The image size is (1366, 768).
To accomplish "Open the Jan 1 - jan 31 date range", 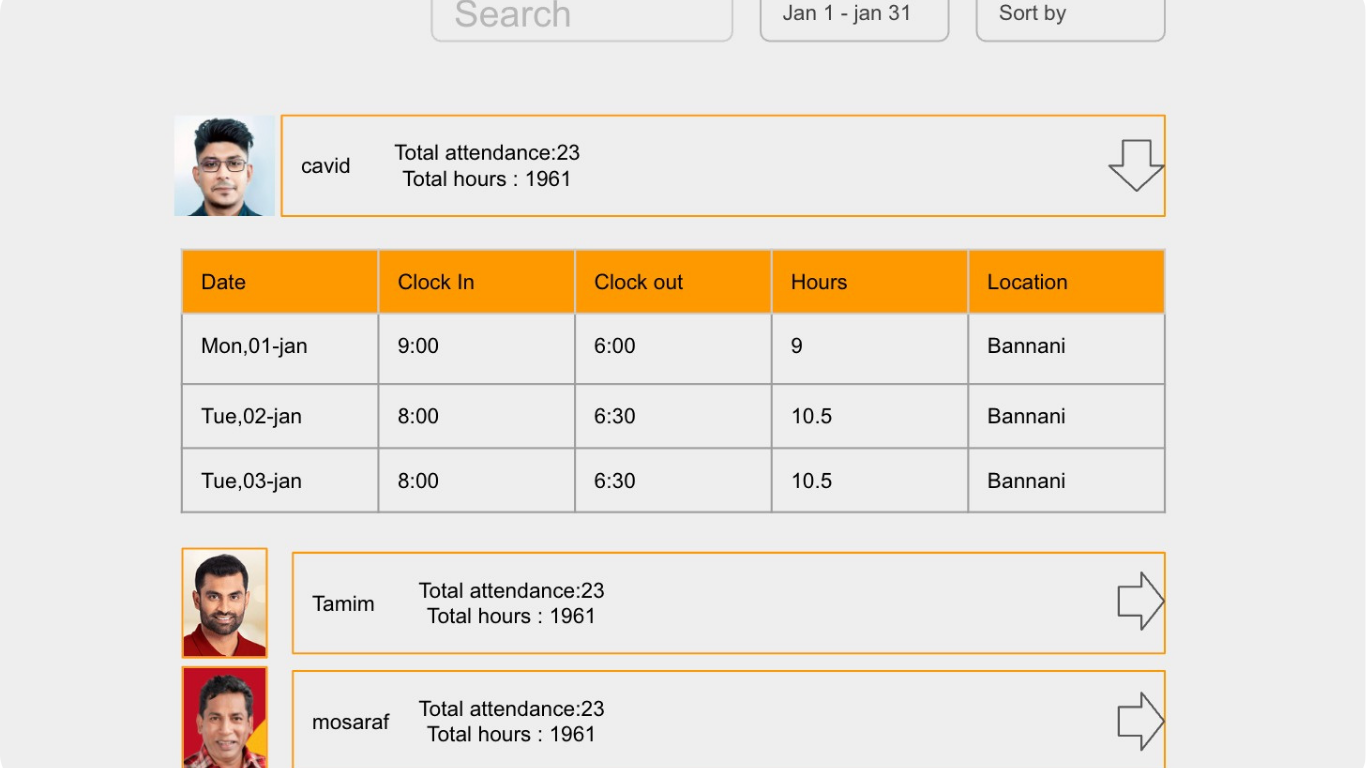I will pyautogui.click(x=854, y=17).
